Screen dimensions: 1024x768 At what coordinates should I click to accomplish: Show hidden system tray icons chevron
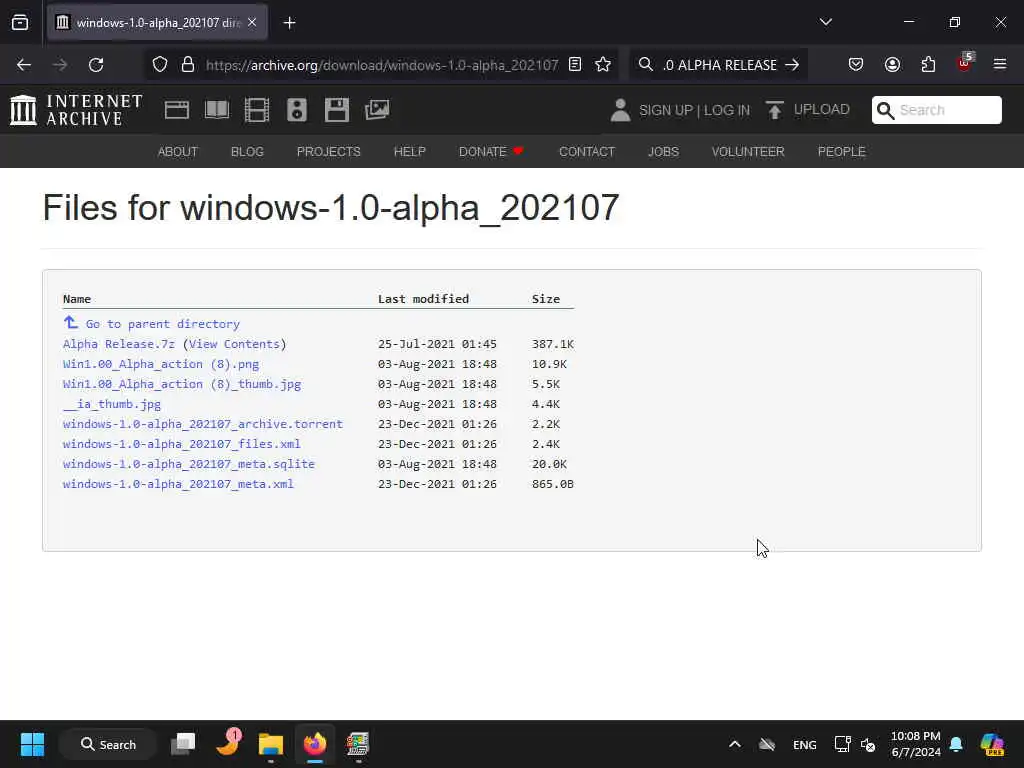click(x=735, y=744)
